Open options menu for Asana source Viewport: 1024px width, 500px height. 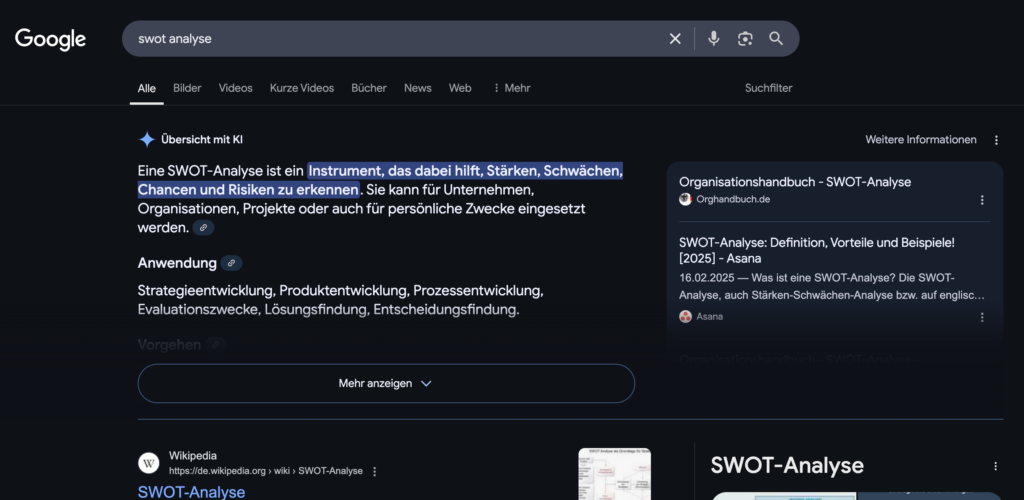pos(982,317)
